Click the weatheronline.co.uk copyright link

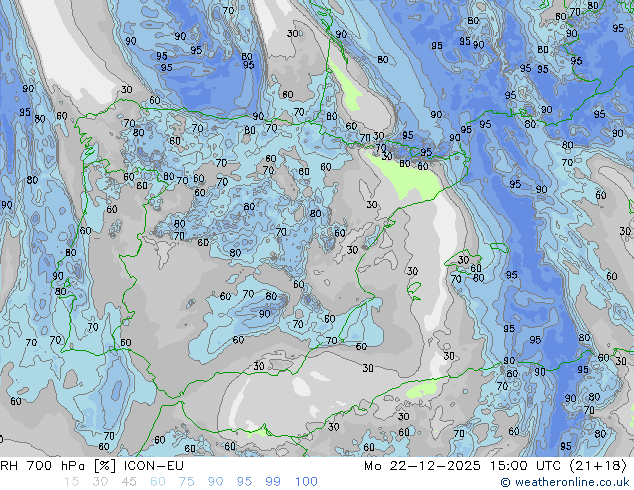click(565, 482)
